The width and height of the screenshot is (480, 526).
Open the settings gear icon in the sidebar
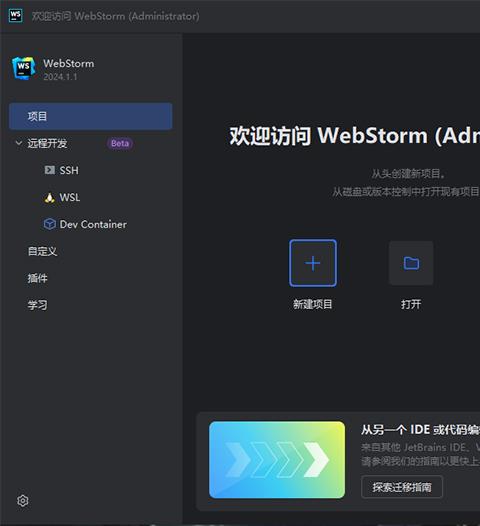click(x=23, y=501)
